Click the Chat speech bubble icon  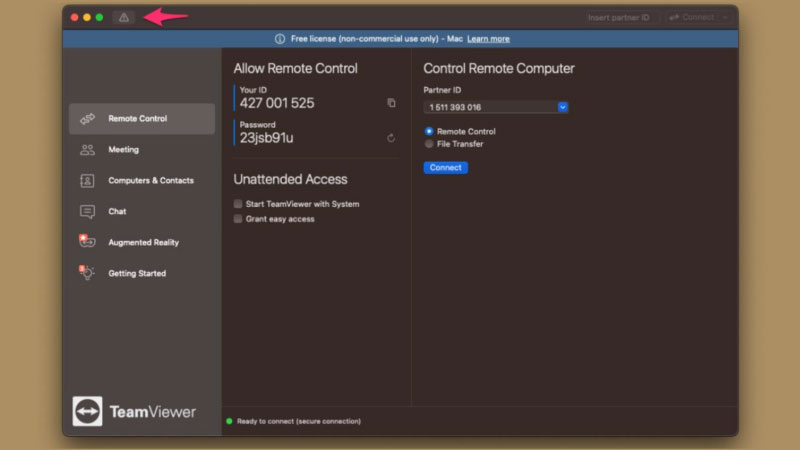[x=88, y=212]
